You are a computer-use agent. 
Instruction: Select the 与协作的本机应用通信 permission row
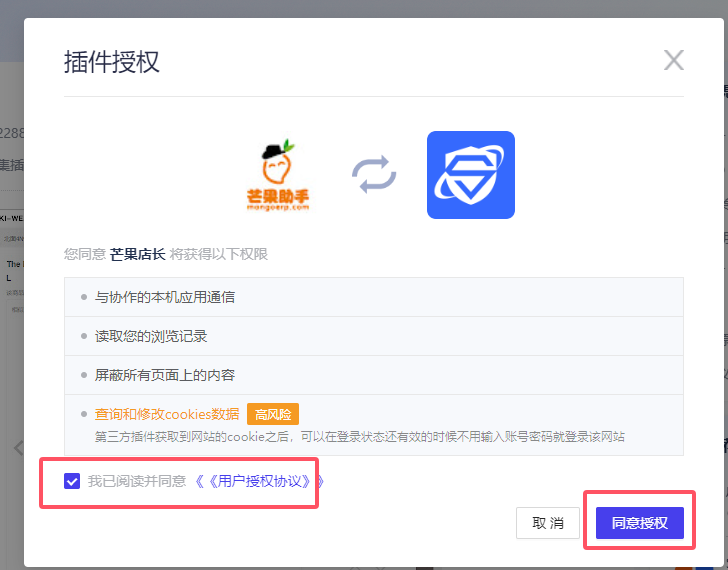pyautogui.click(x=374, y=297)
